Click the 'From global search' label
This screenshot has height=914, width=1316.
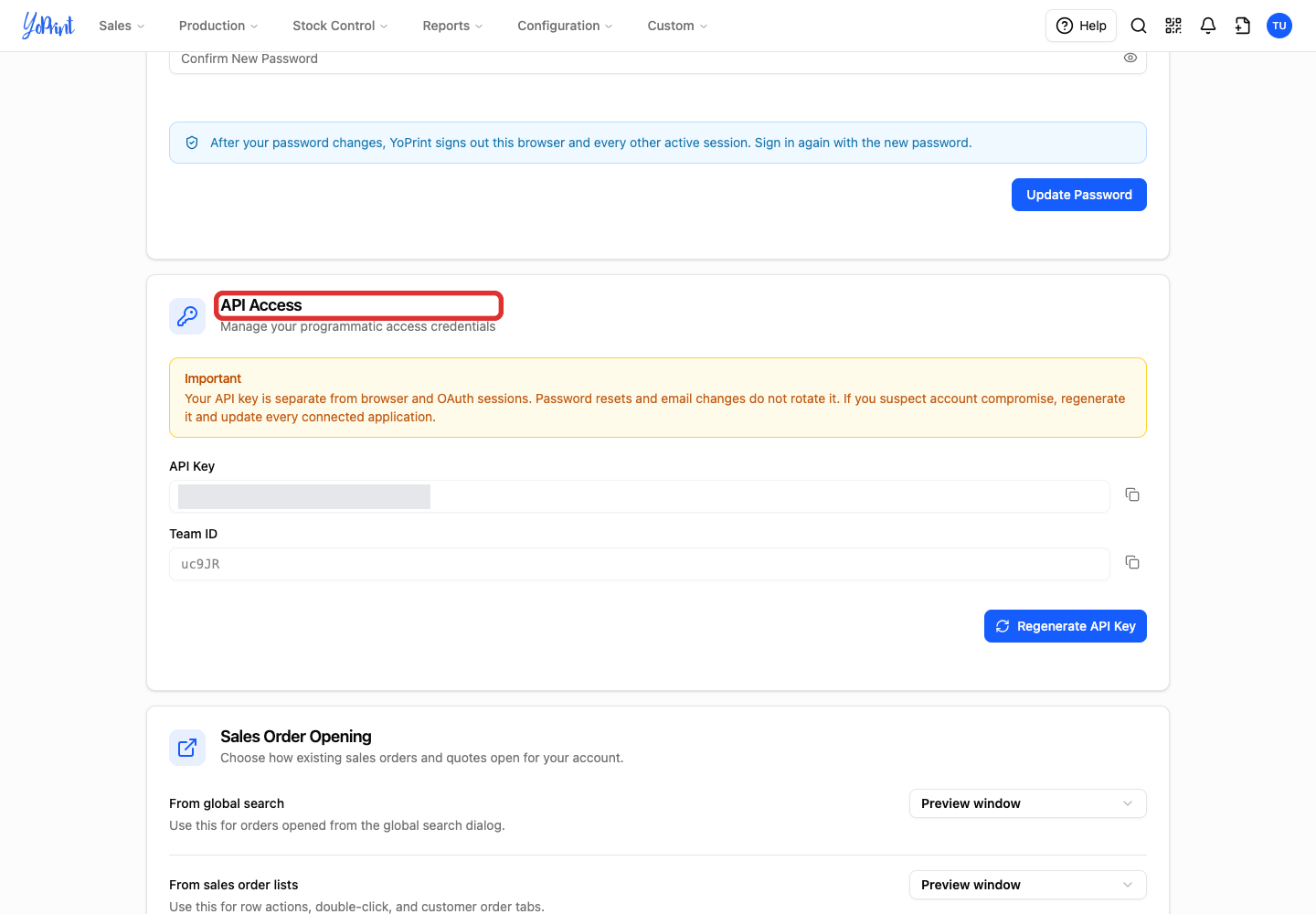coord(227,803)
